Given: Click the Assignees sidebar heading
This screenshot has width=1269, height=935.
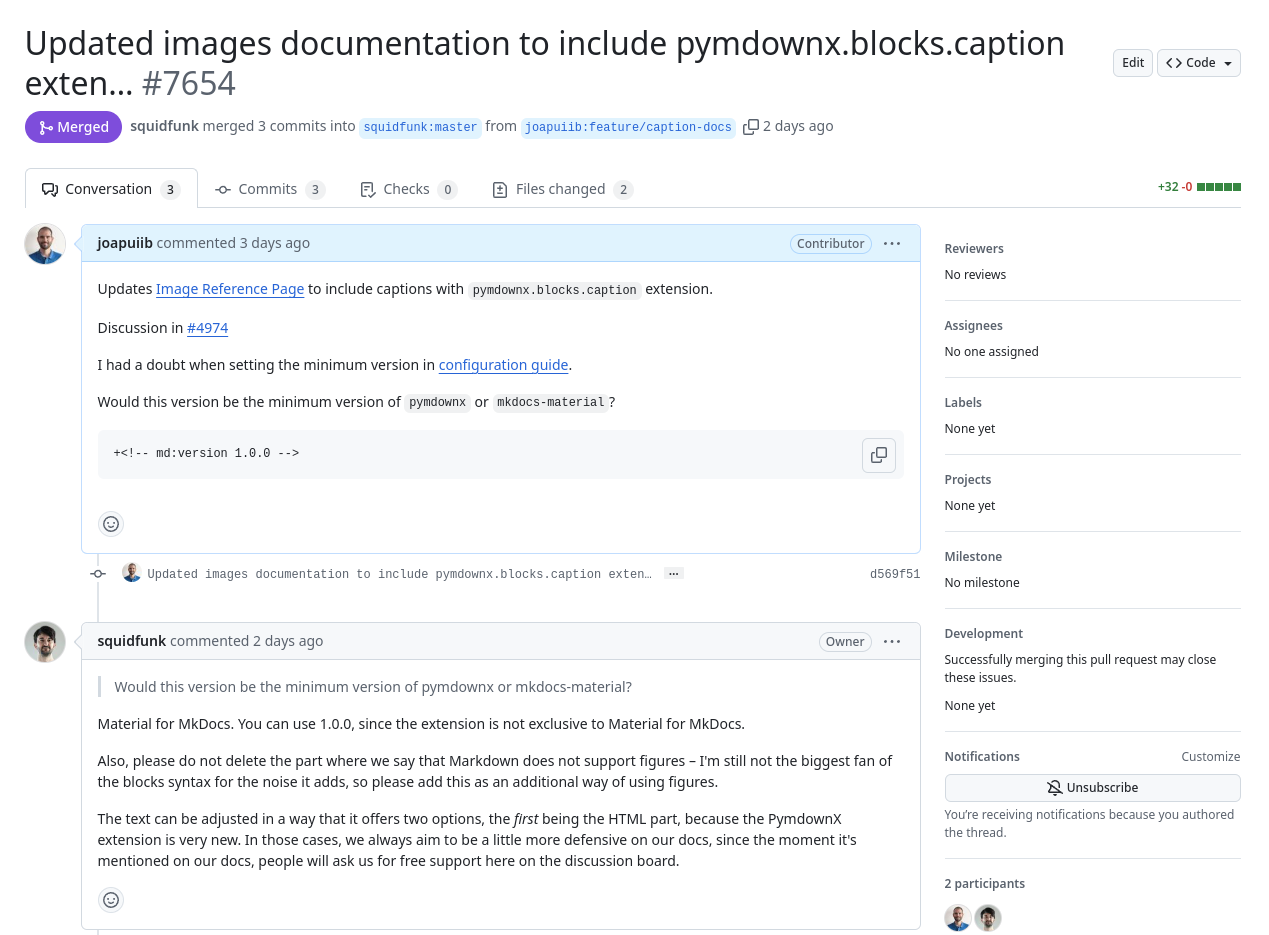Looking at the screenshot, I should coord(974,326).
